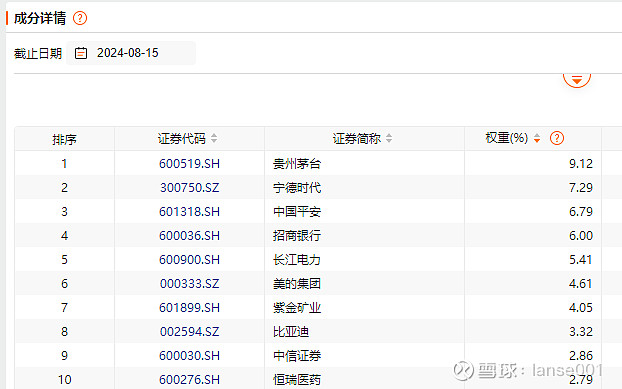This screenshot has height=389, width=622.
Task: Open stock code 600276.SH link
Action: click(189, 379)
